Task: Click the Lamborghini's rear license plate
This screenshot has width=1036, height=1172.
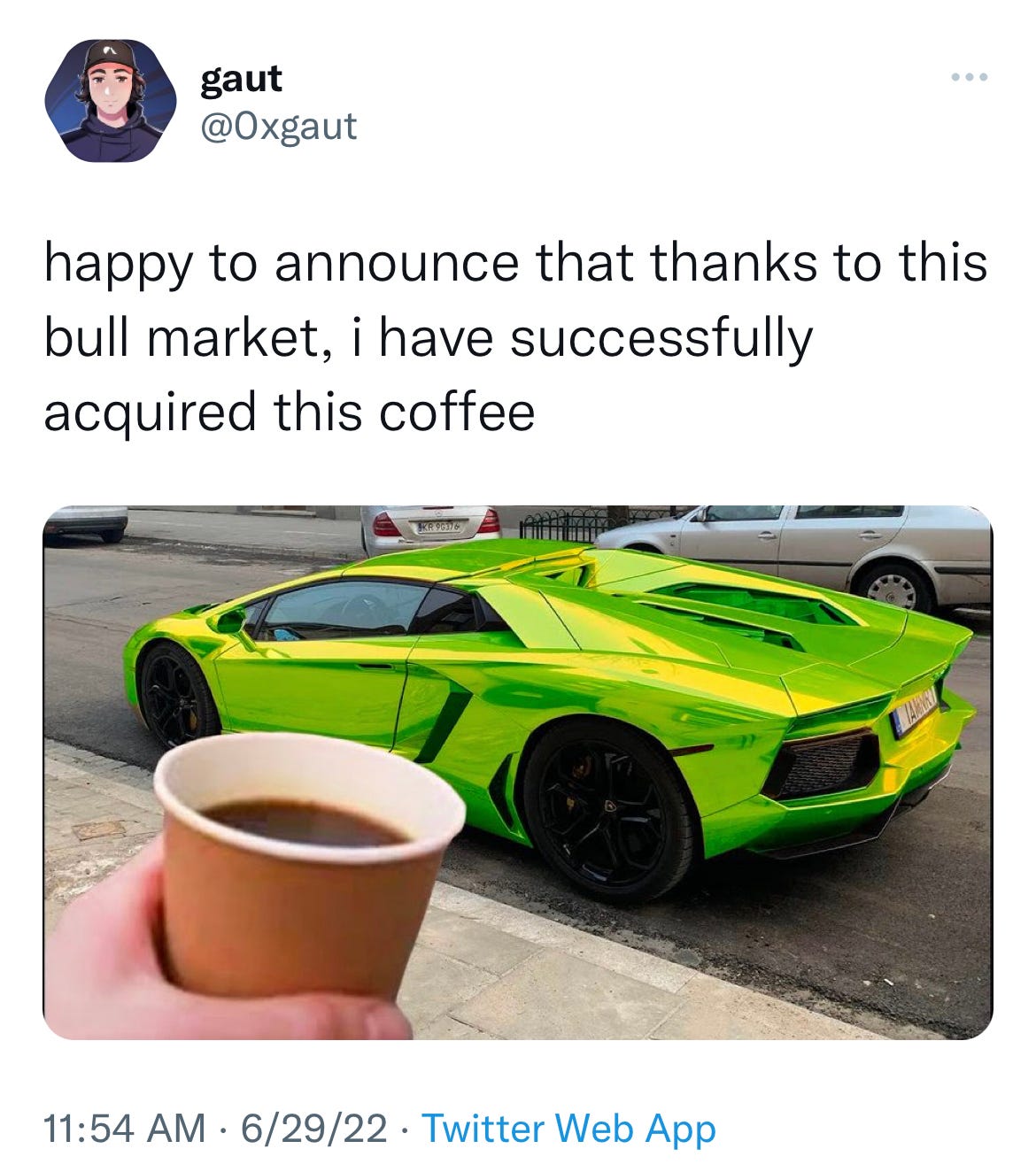Action: (914, 709)
